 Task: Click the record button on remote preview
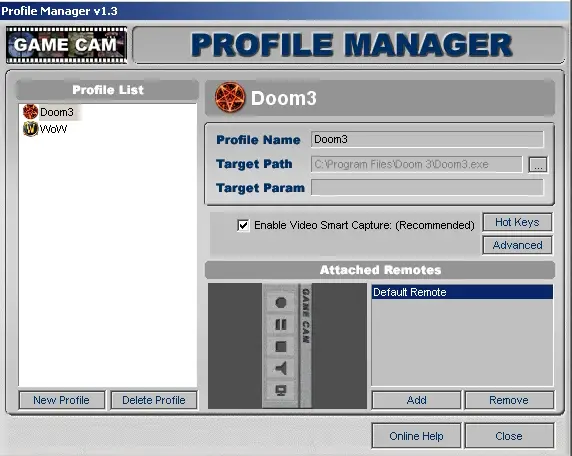pyautogui.click(x=280, y=302)
